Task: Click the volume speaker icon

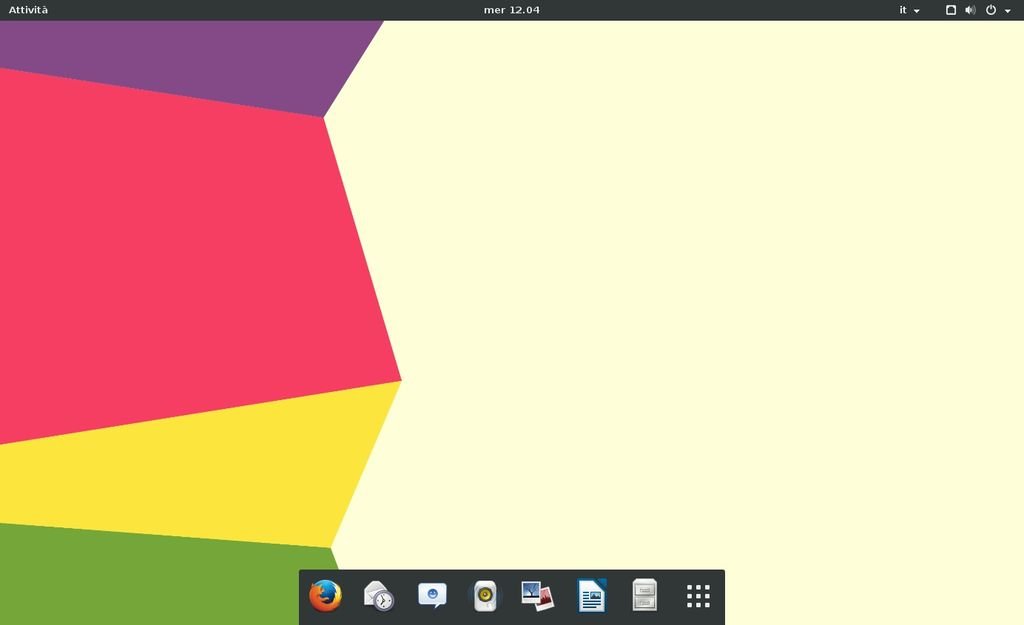Action: (970, 10)
